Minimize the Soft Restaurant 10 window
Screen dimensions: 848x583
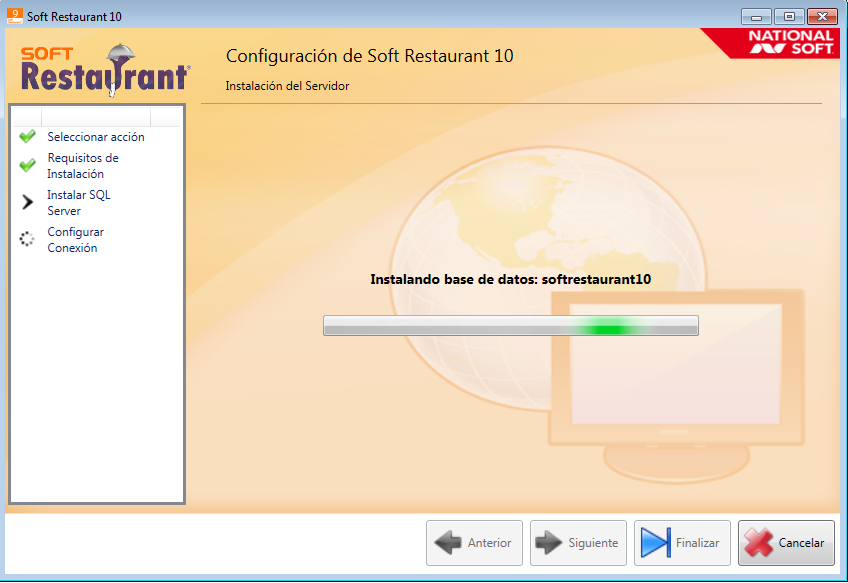click(756, 17)
